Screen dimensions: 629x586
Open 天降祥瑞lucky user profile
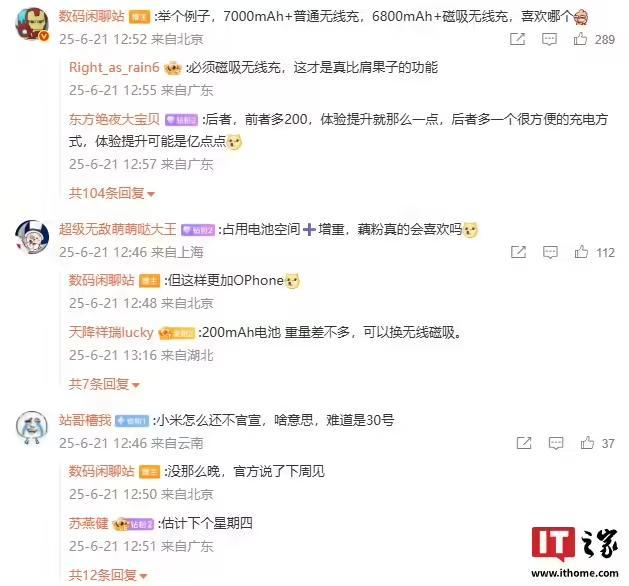coord(111,332)
